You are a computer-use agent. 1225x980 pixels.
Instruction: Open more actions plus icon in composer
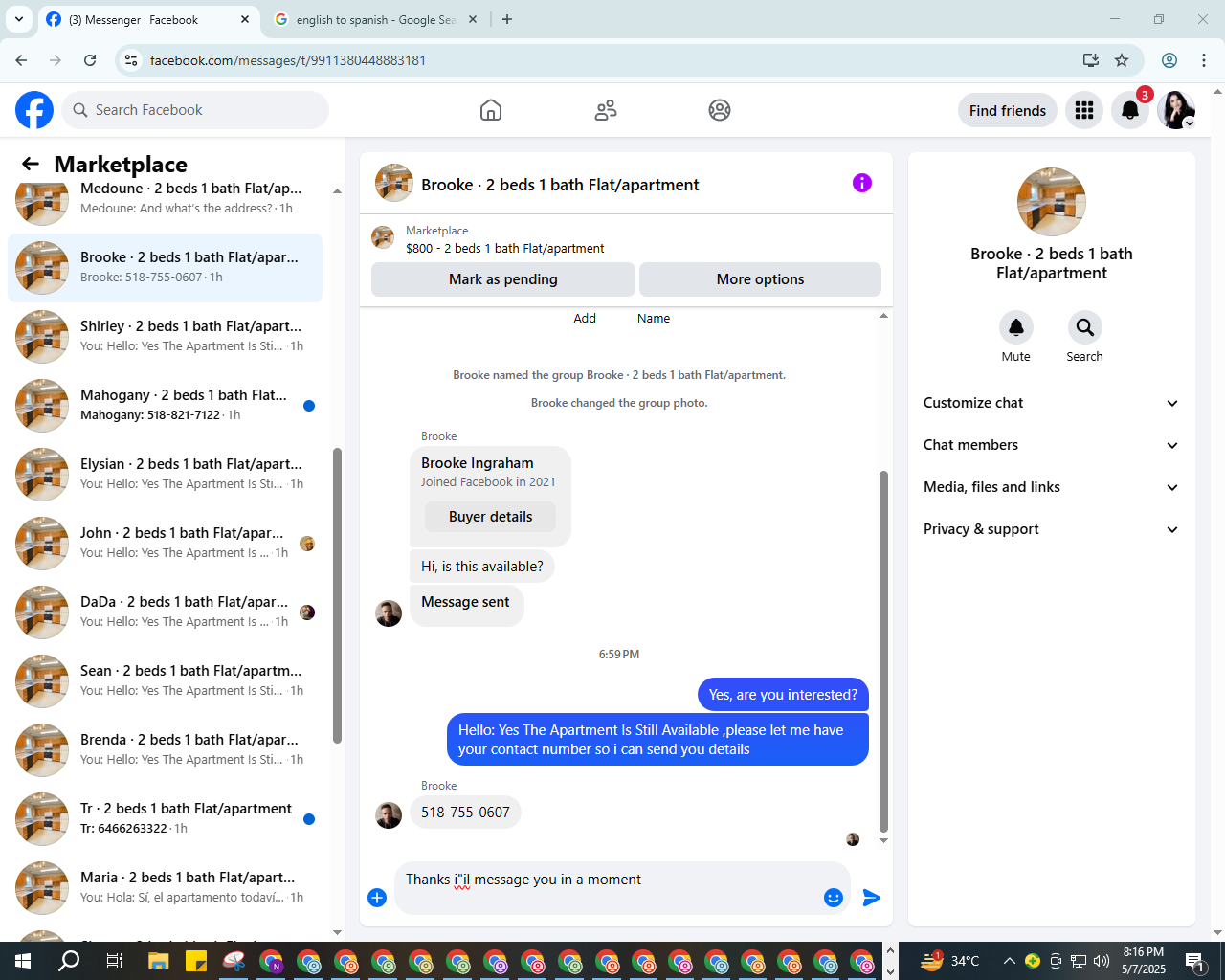[377, 898]
